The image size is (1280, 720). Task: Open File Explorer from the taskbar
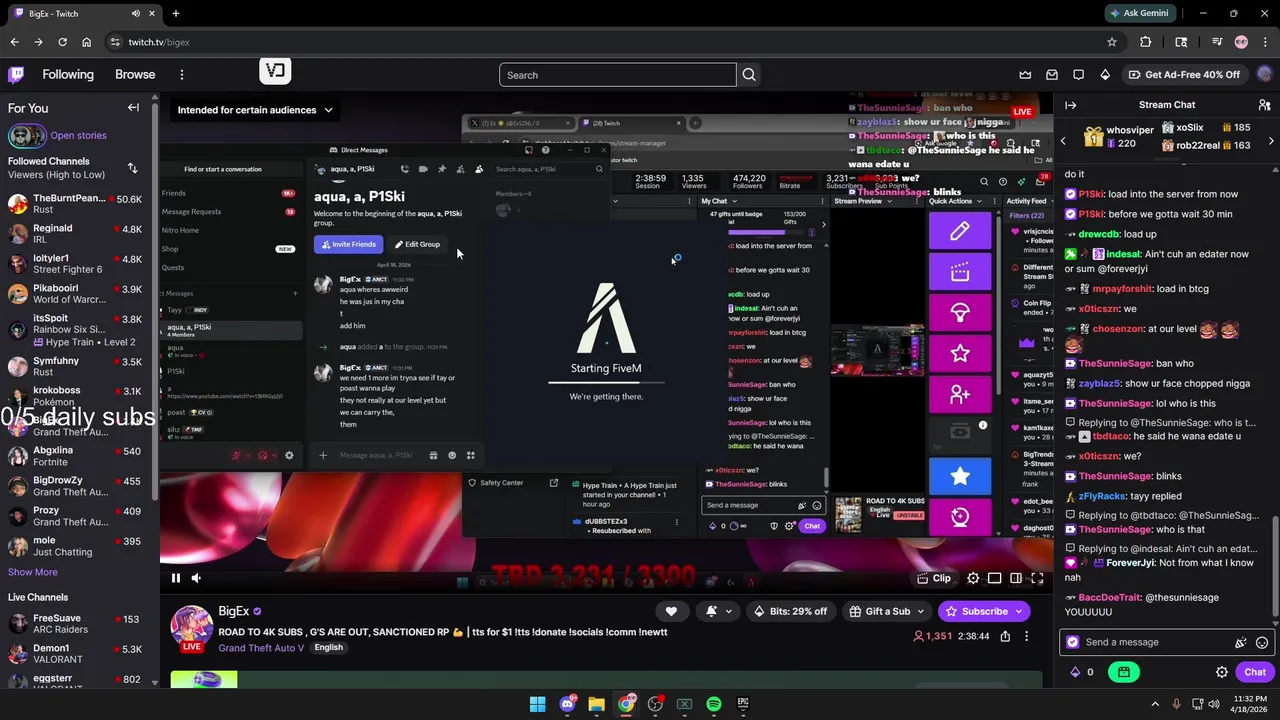pyautogui.click(x=596, y=704)
